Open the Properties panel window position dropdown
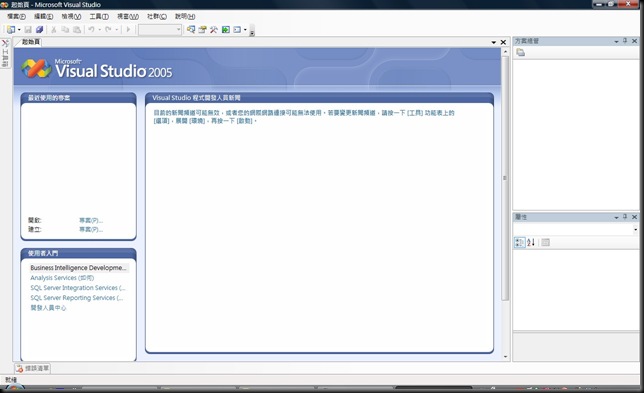 tap(616, 217)
